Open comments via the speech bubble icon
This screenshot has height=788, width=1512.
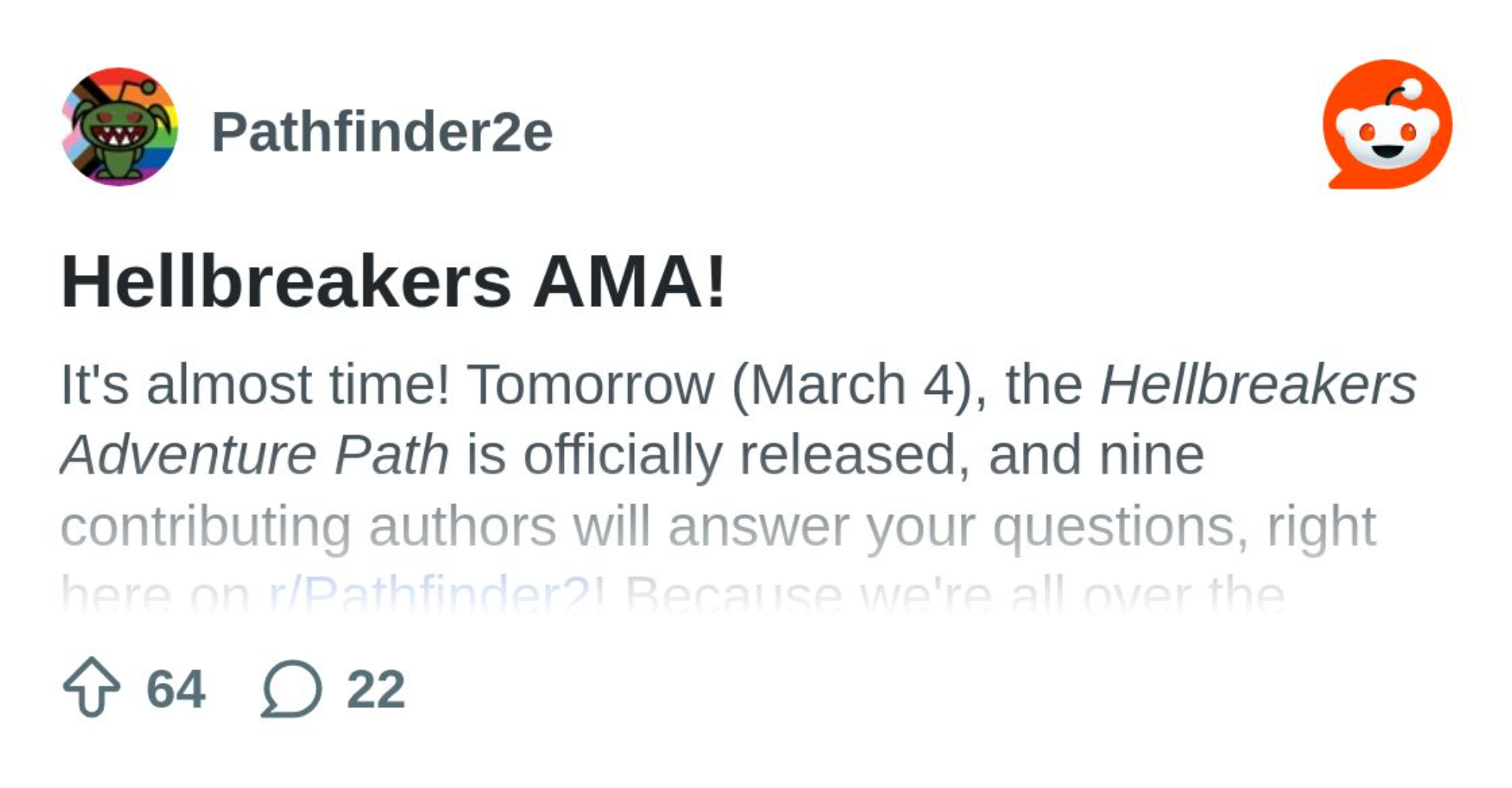pyautogui.click(x=292, y=688)
